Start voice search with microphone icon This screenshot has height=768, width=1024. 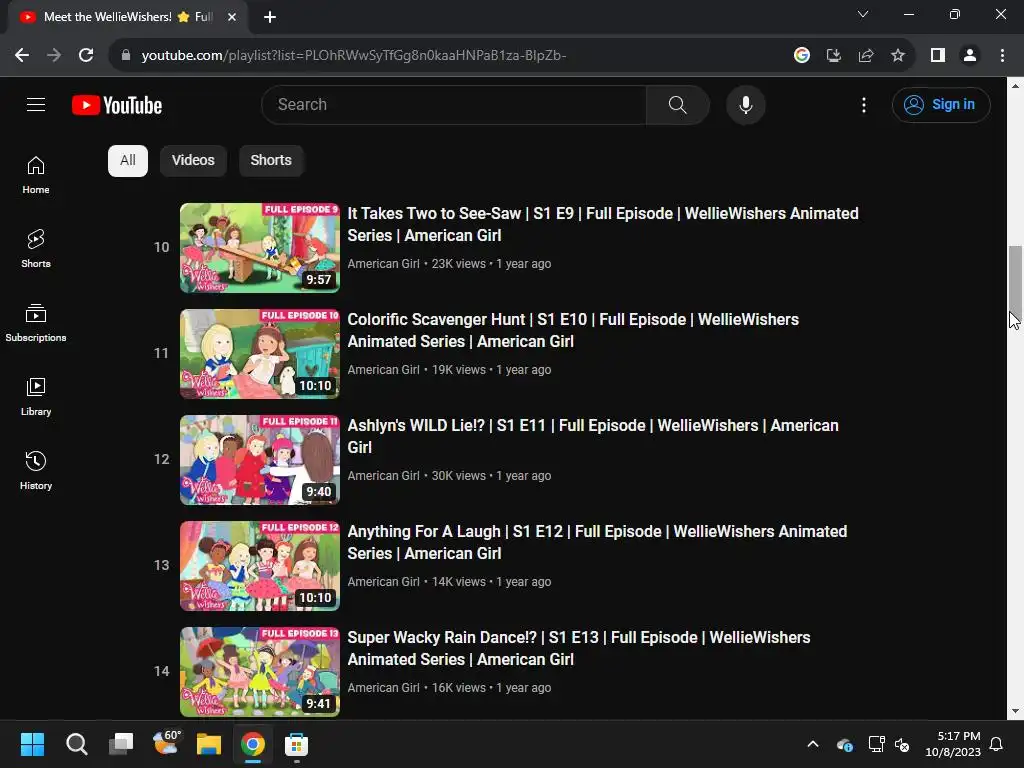[x=745, y=104]
